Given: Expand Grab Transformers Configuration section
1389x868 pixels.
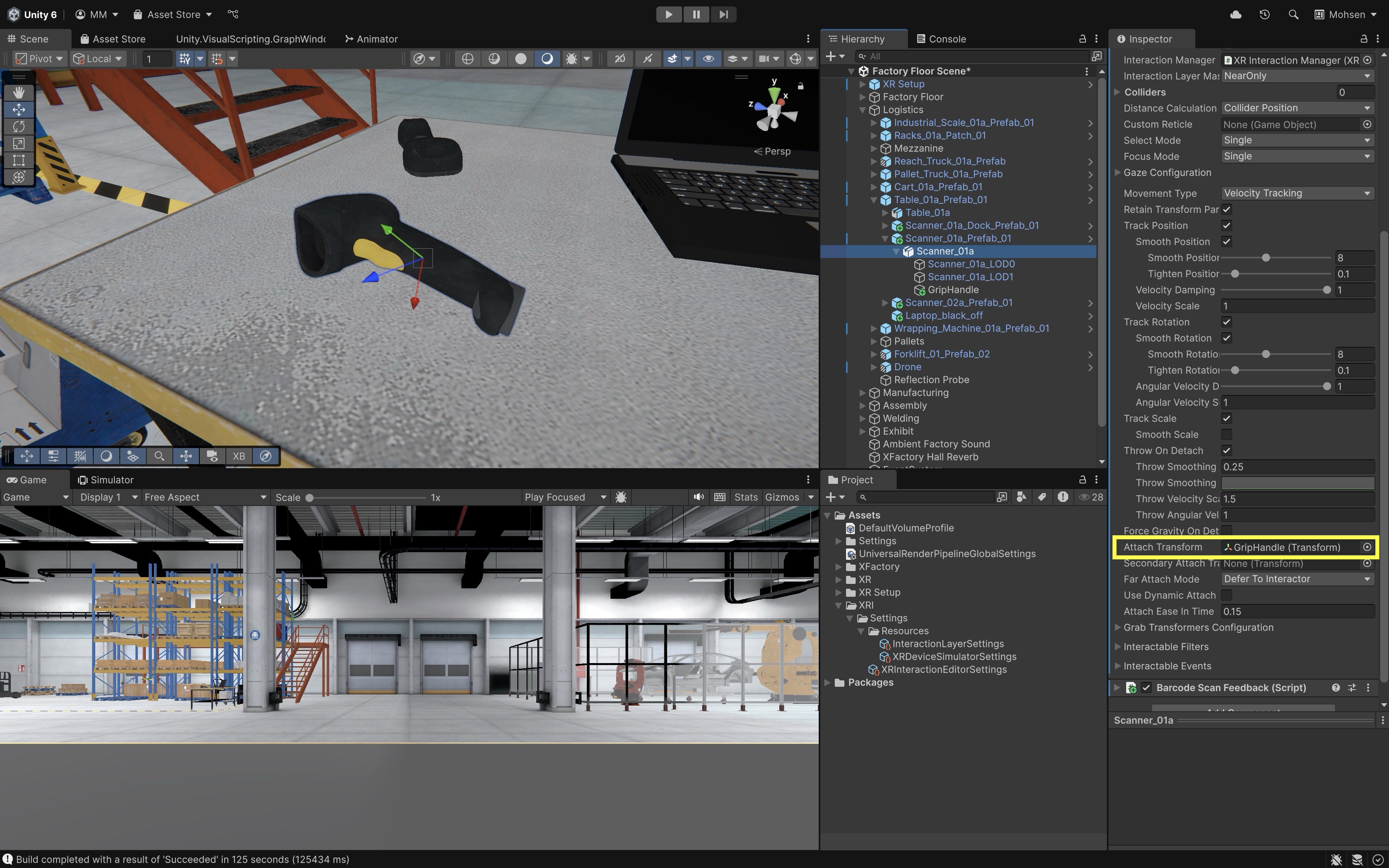Looking at the screenshot, I should point(1118,627).
